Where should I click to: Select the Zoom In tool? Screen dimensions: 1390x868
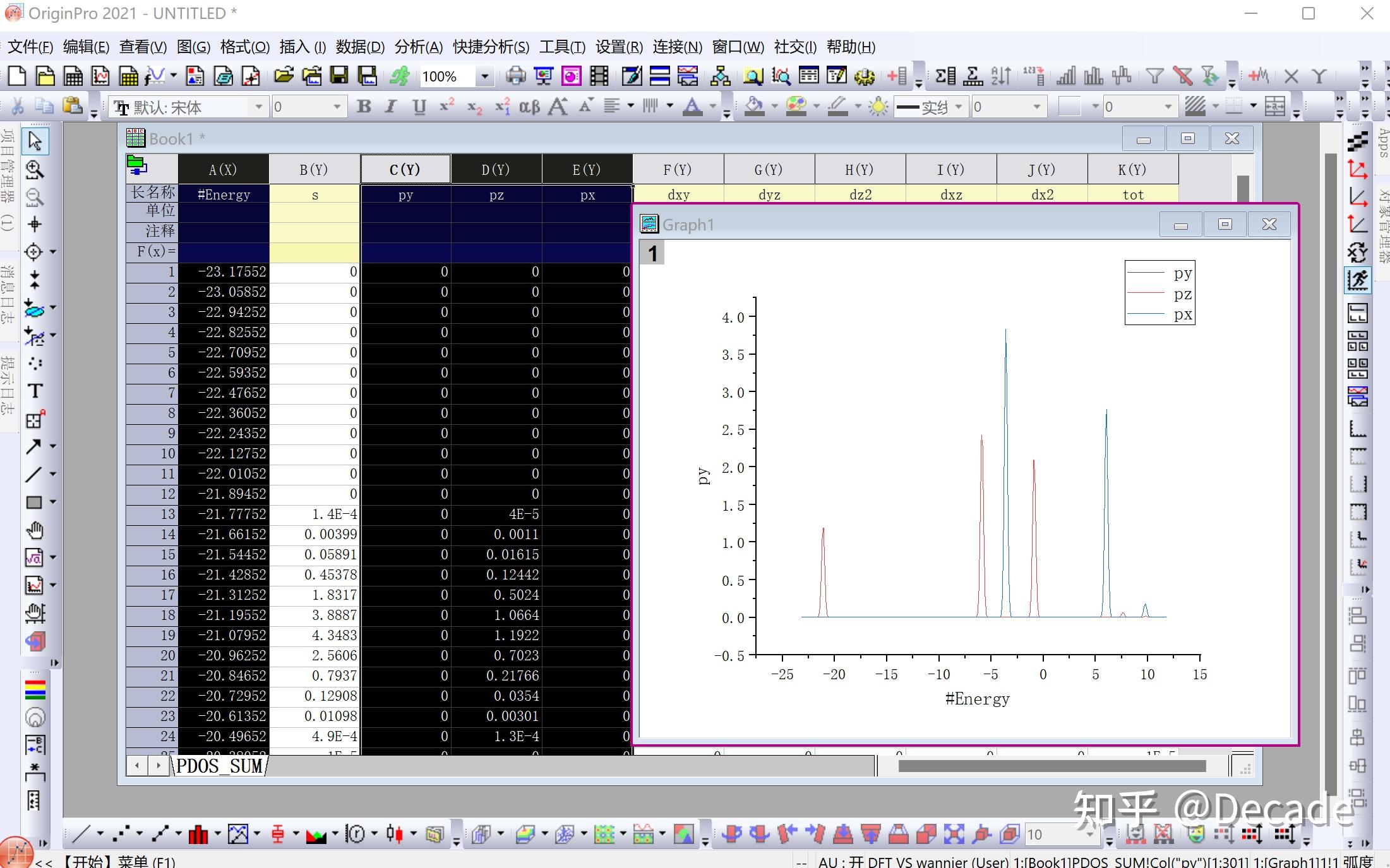pyautogui.click(x=35, y=169)
